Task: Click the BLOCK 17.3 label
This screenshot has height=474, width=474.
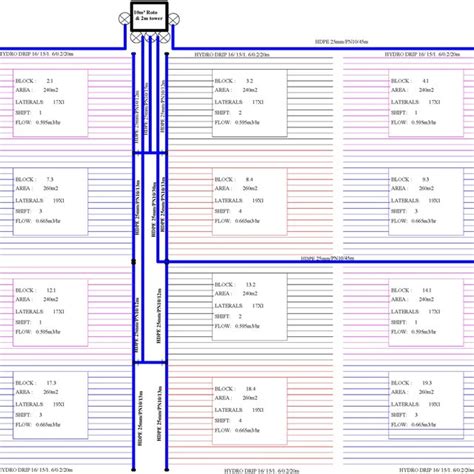Action: point(36,383)
